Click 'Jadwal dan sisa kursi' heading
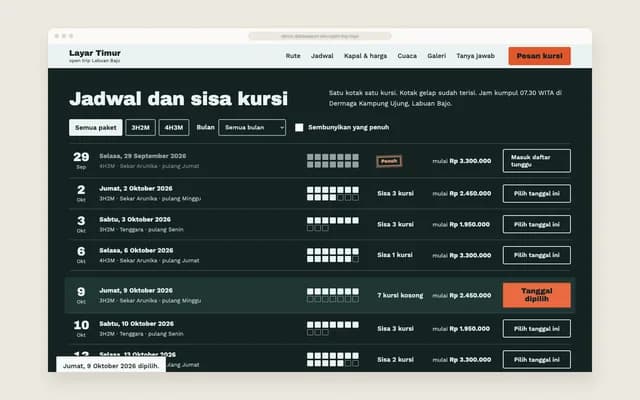 [178, 99]
